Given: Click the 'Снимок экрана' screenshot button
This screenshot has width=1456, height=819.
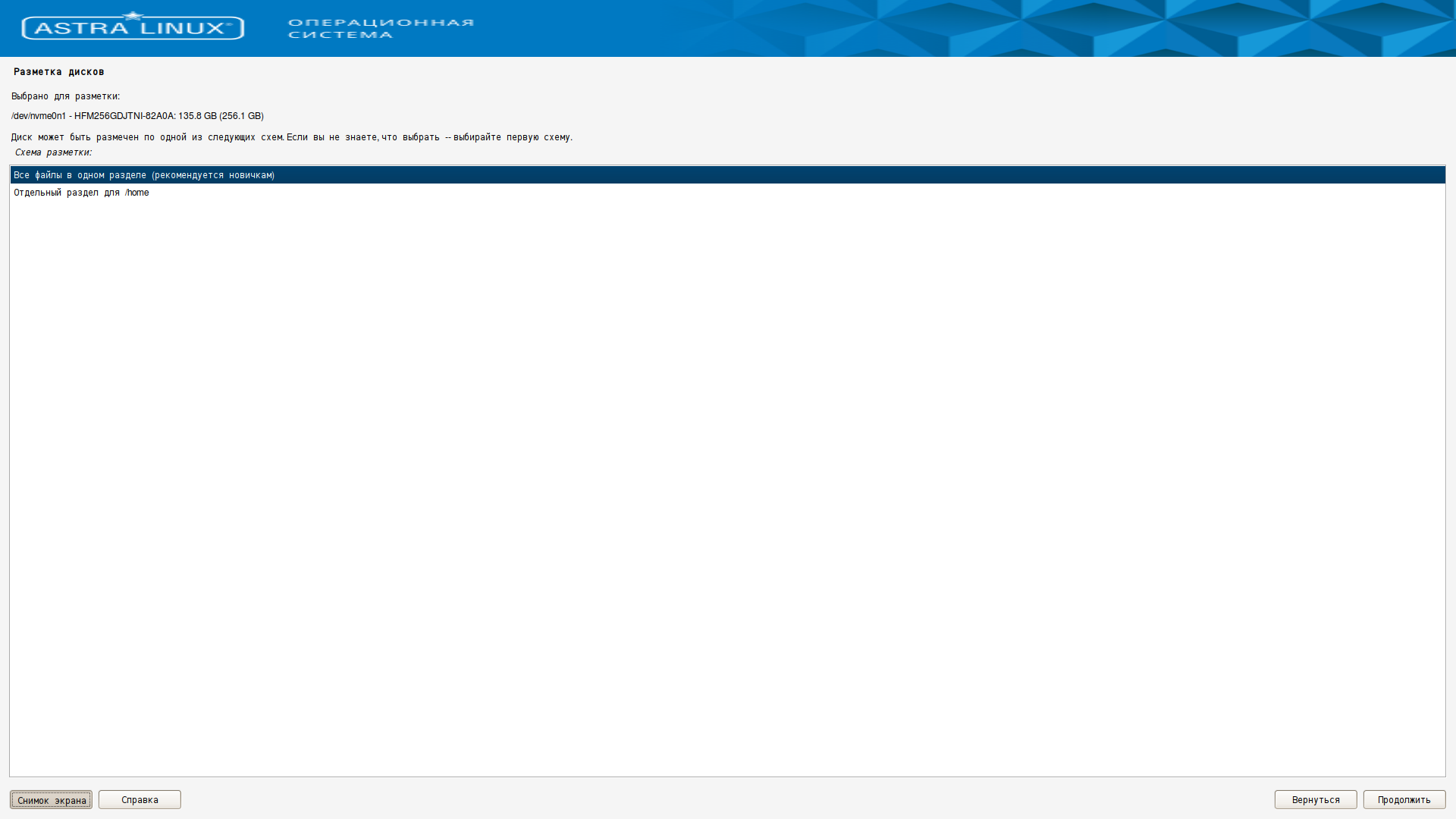Looking at the screenshot, I should [51, 800].
